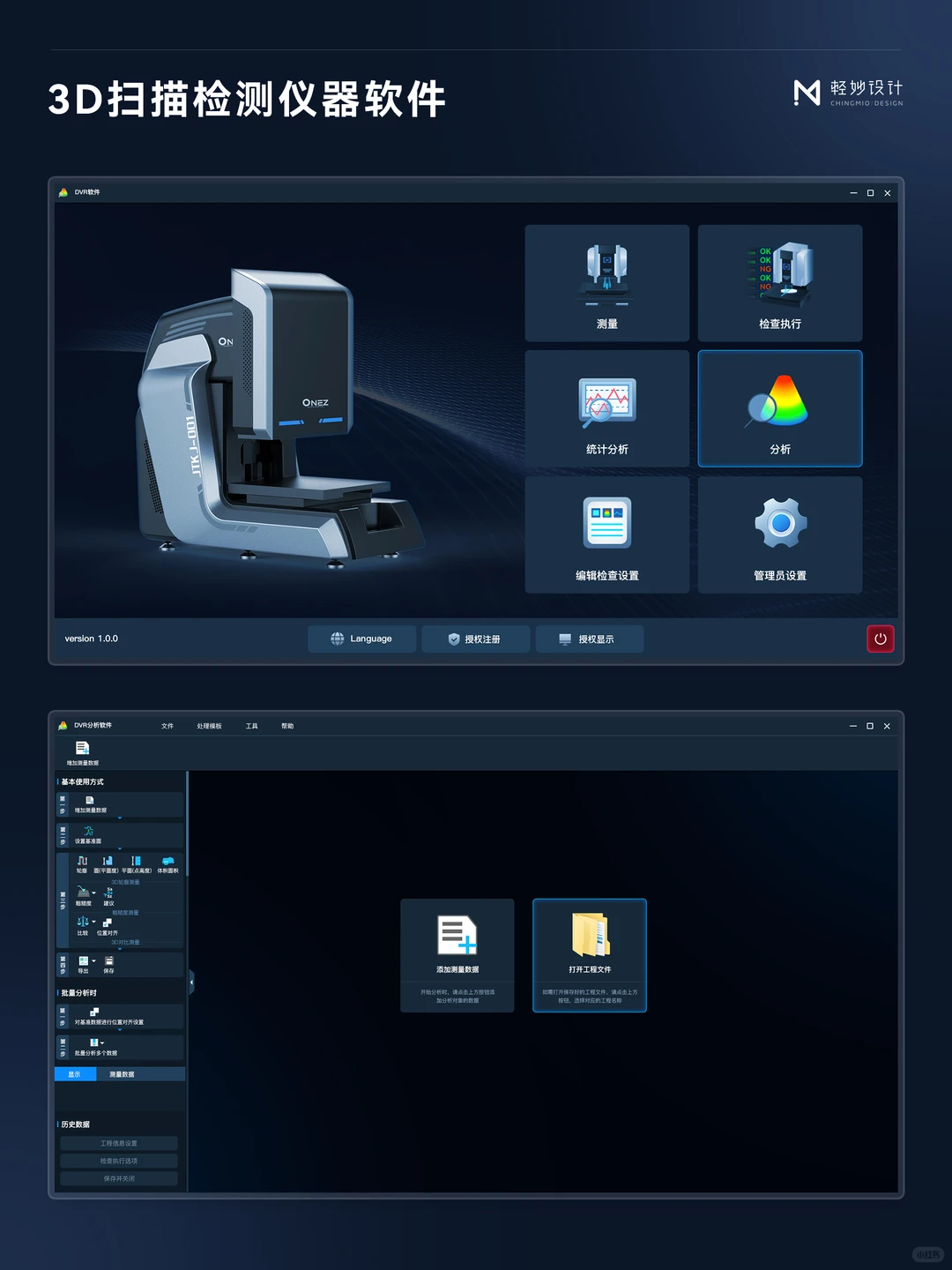952x1270 pixels.
Task: Open the 编辑检查设置 tile
Action: (606, 534)
